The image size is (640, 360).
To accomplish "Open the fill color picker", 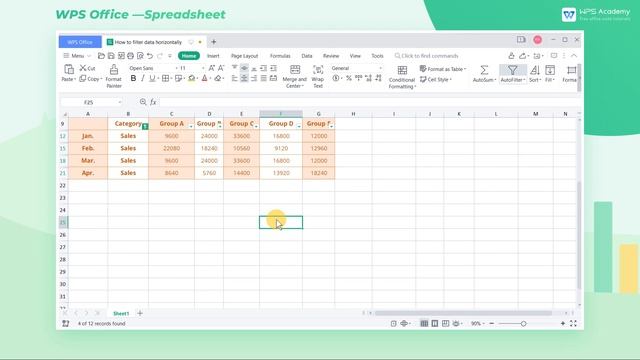I will click(x=191, y=78).
